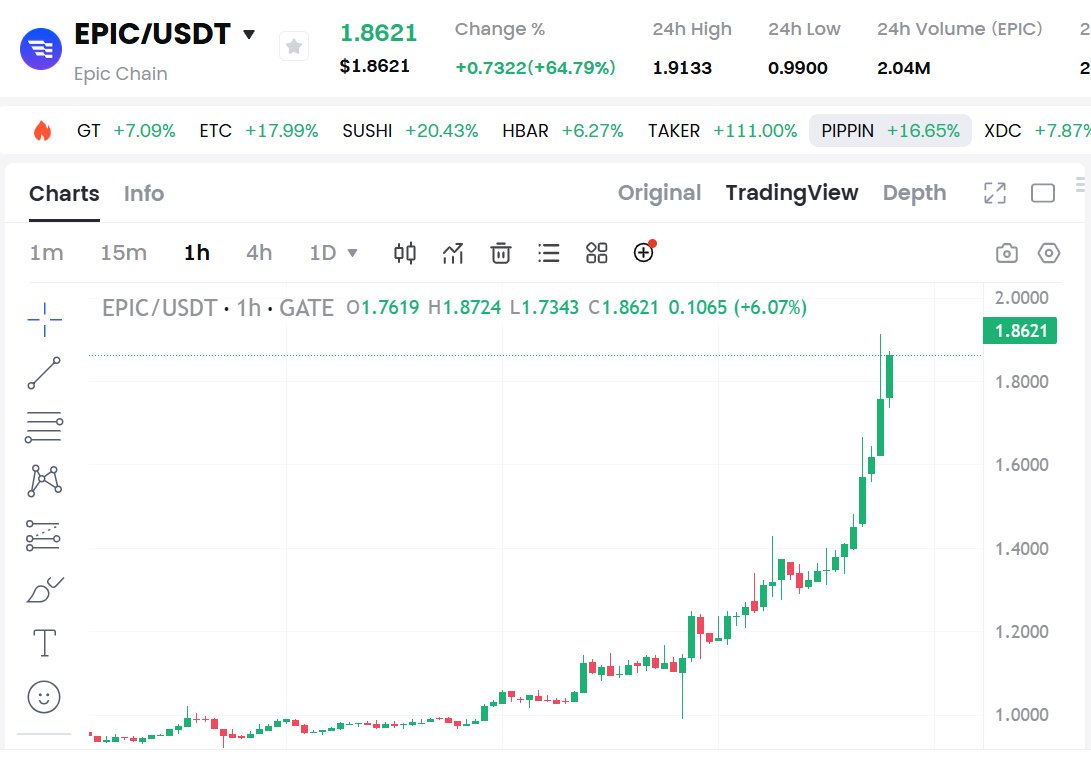Click the trash icon to clear drawings
The height and width of the screenshot is (757, 1091).
(x=501, y=253)
